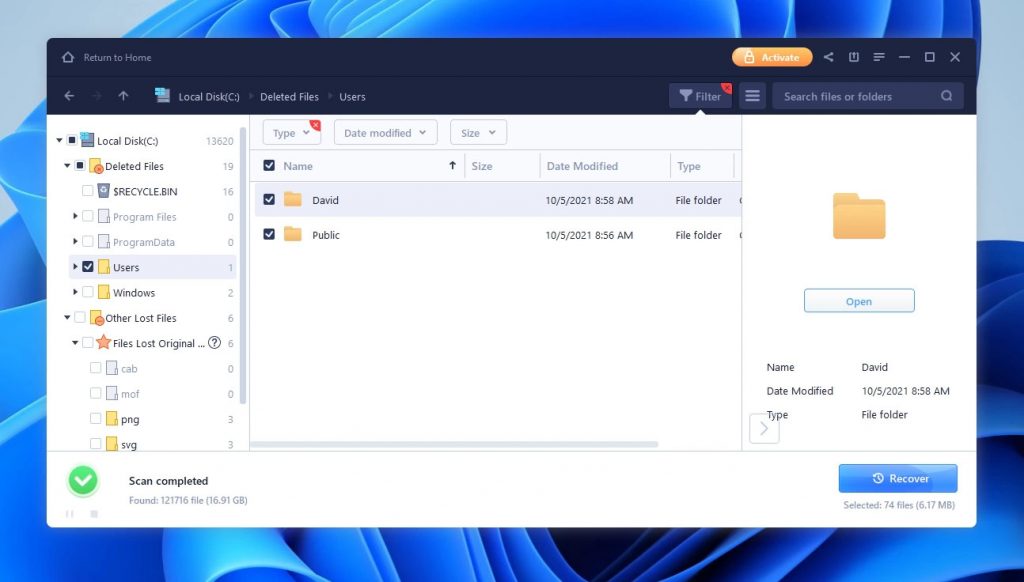
Task: Uncheck the David folder row checkbox
Action: (x=268, y=200)
